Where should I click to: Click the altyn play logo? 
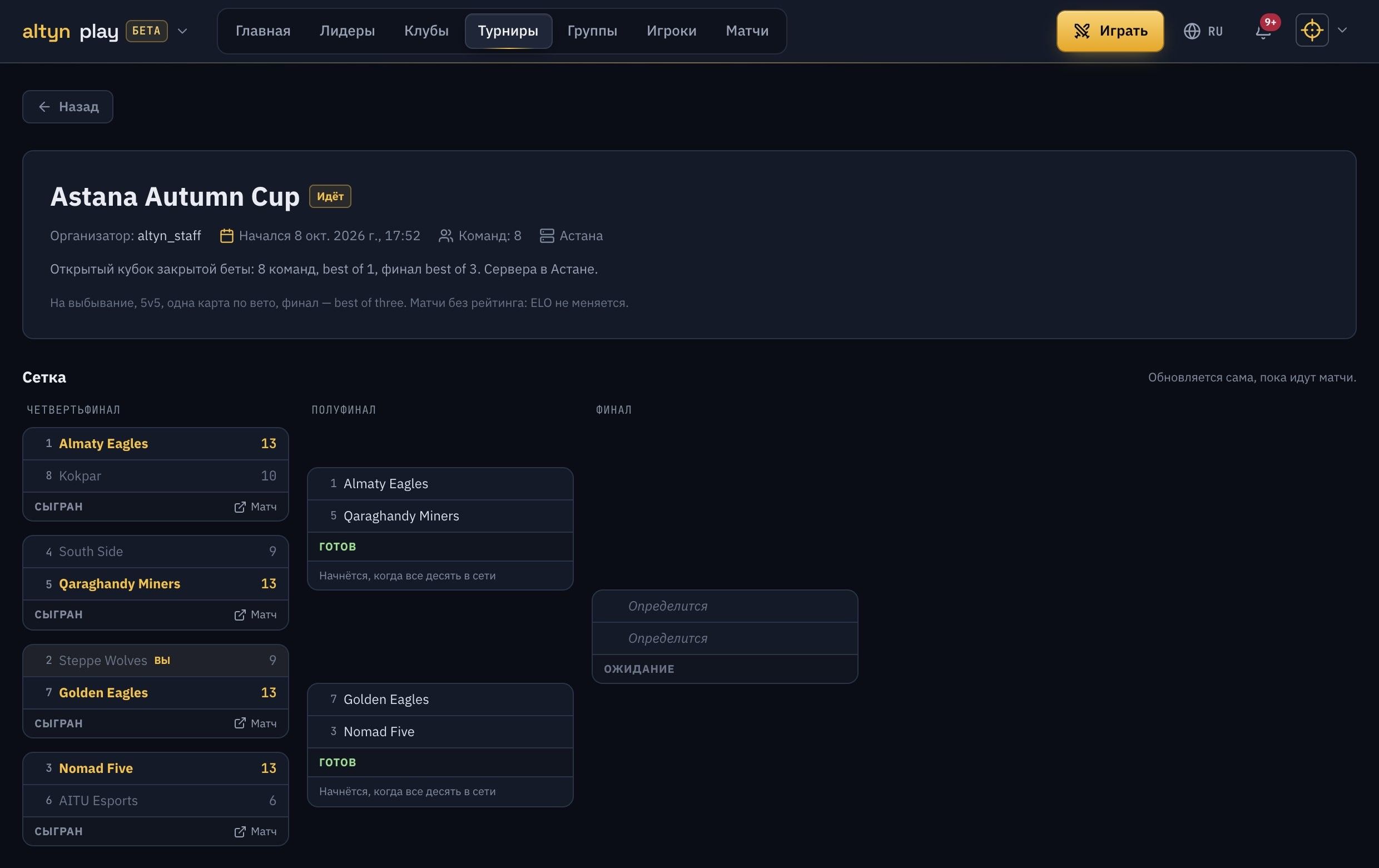tap(70, 31)
